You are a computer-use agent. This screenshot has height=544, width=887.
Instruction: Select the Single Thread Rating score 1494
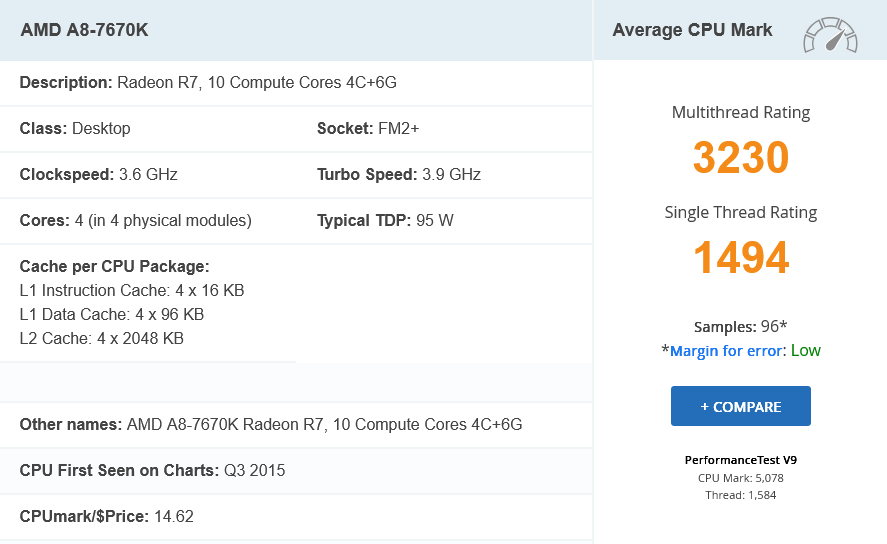(741, 258)
